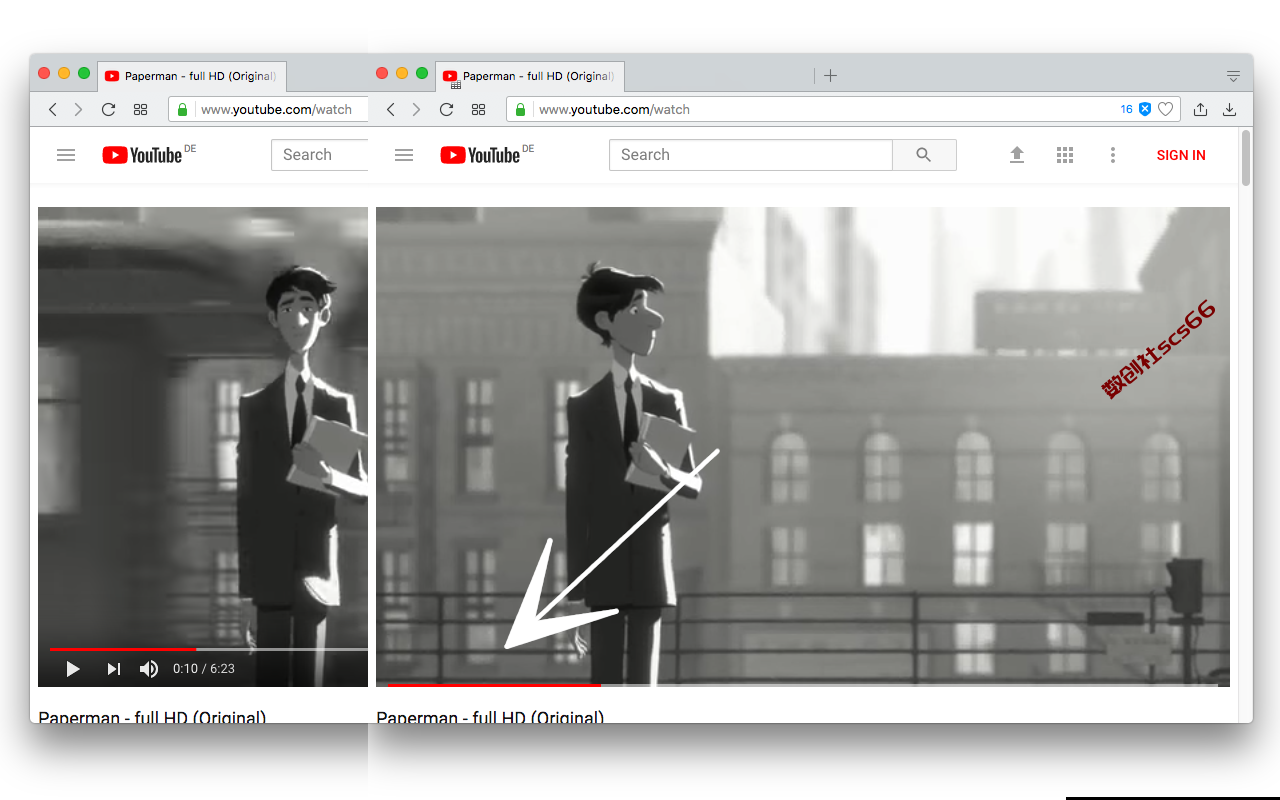
Task: Click the 0:10 / 6:23 time display
Action: 204,668
